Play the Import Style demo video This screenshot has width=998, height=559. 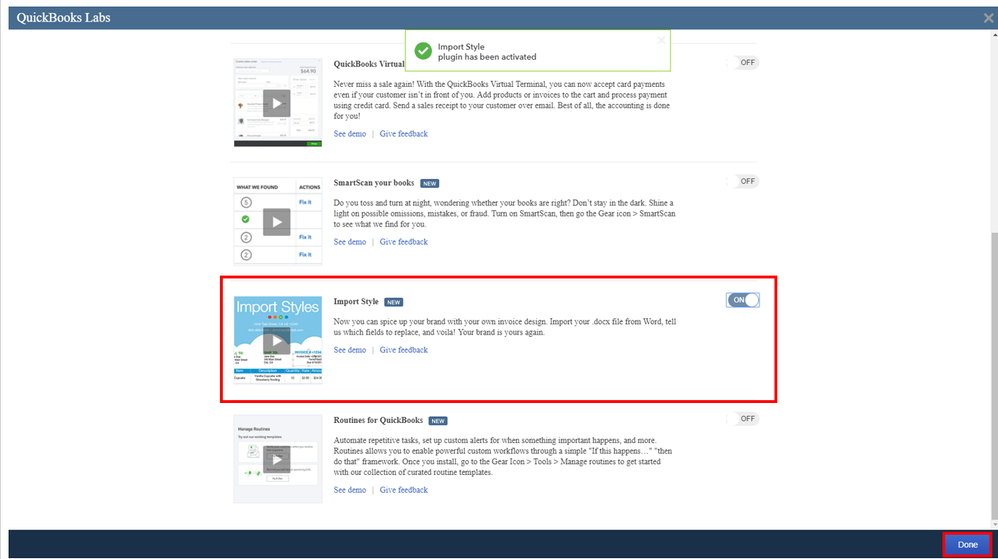(276, 341)
